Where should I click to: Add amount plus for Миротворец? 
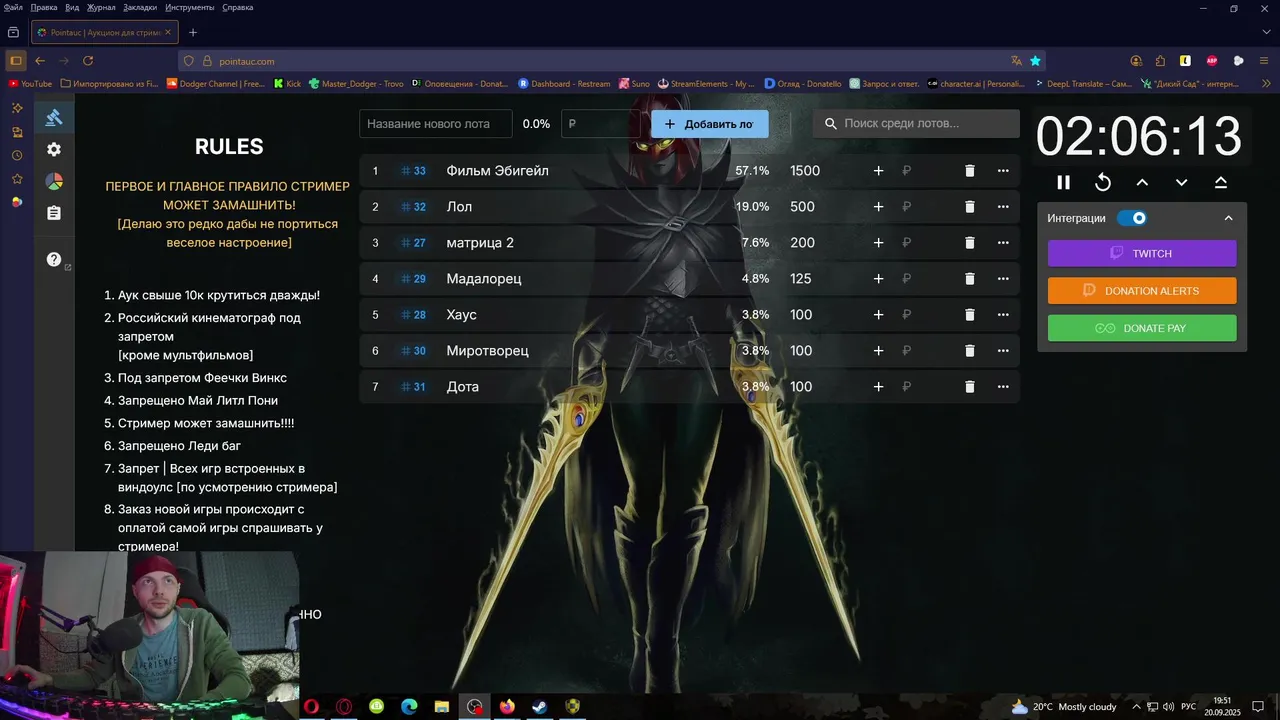878,351
